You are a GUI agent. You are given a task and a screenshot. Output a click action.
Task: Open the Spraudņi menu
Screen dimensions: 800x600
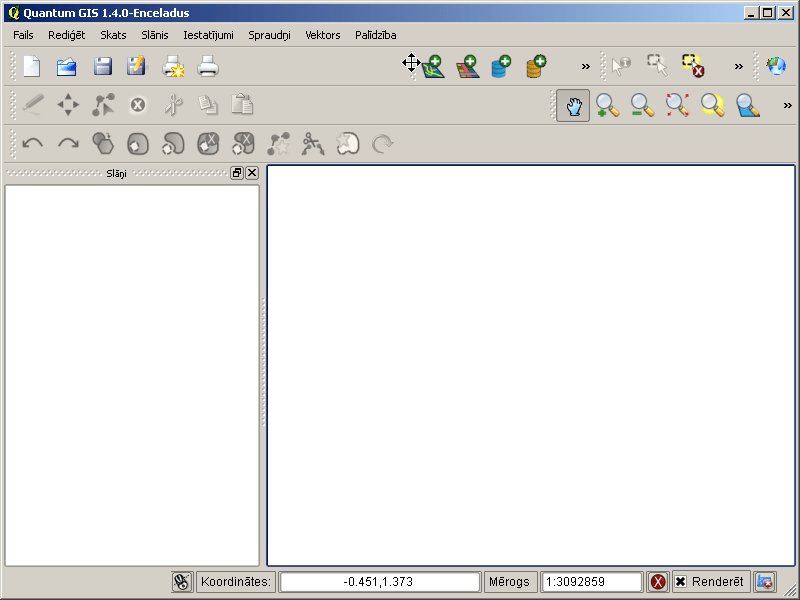269,35
